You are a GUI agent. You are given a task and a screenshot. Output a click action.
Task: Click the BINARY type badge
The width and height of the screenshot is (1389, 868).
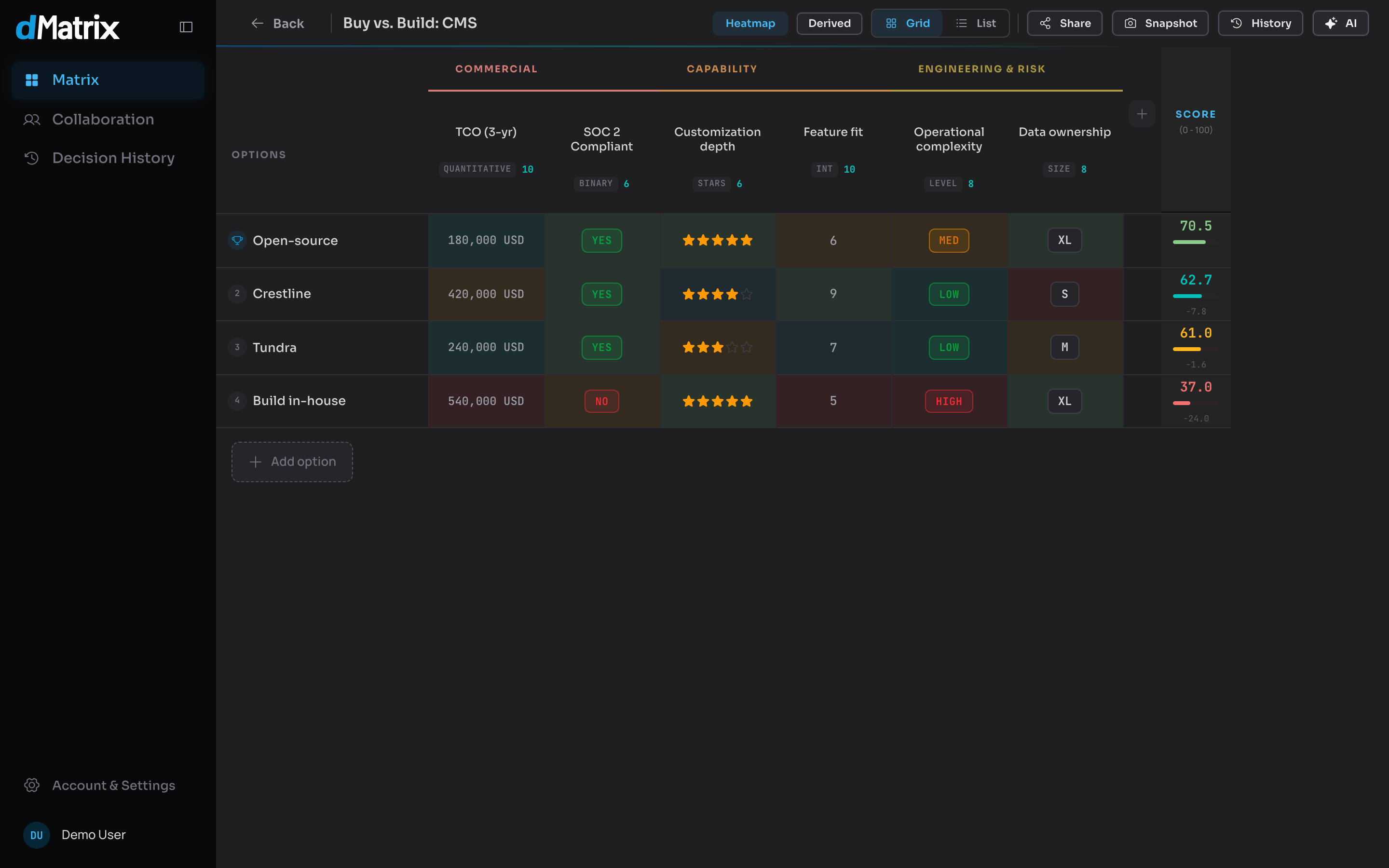coord(596,183)
